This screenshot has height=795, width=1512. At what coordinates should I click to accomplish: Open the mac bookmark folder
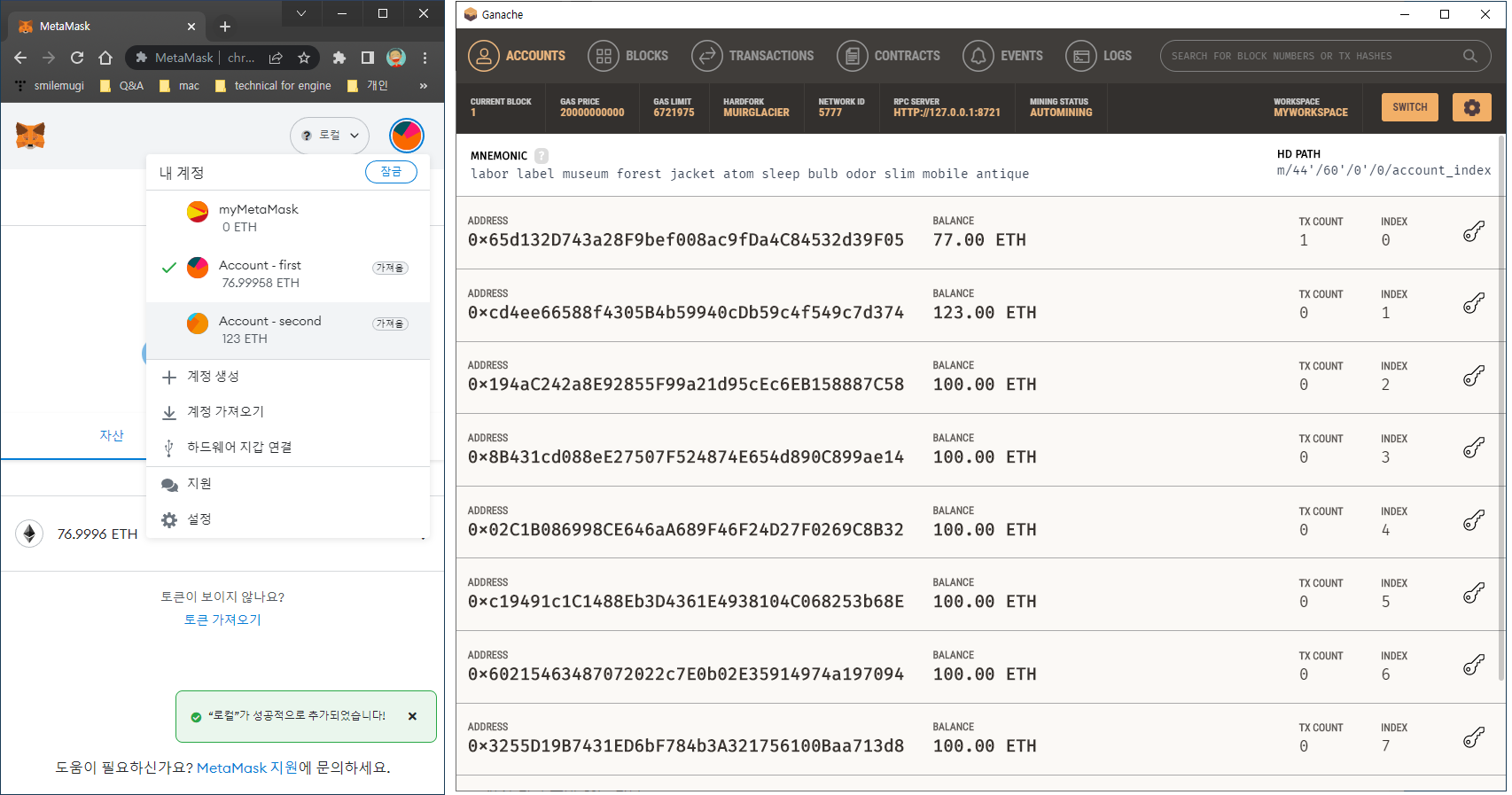179,86
